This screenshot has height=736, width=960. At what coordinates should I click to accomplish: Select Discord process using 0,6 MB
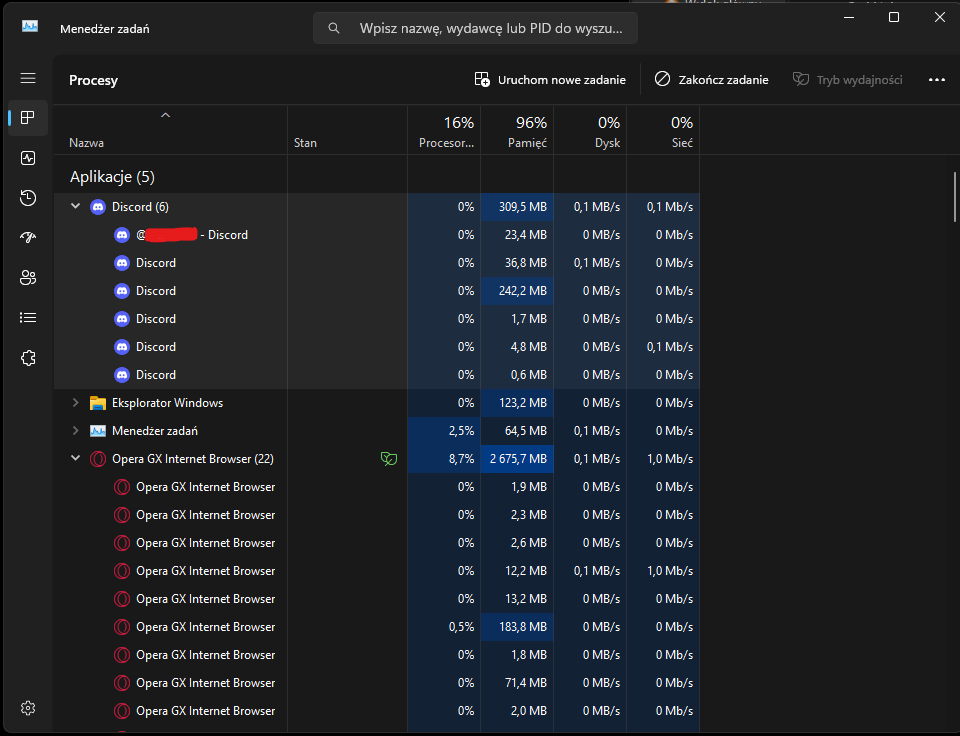pos(377,375)
